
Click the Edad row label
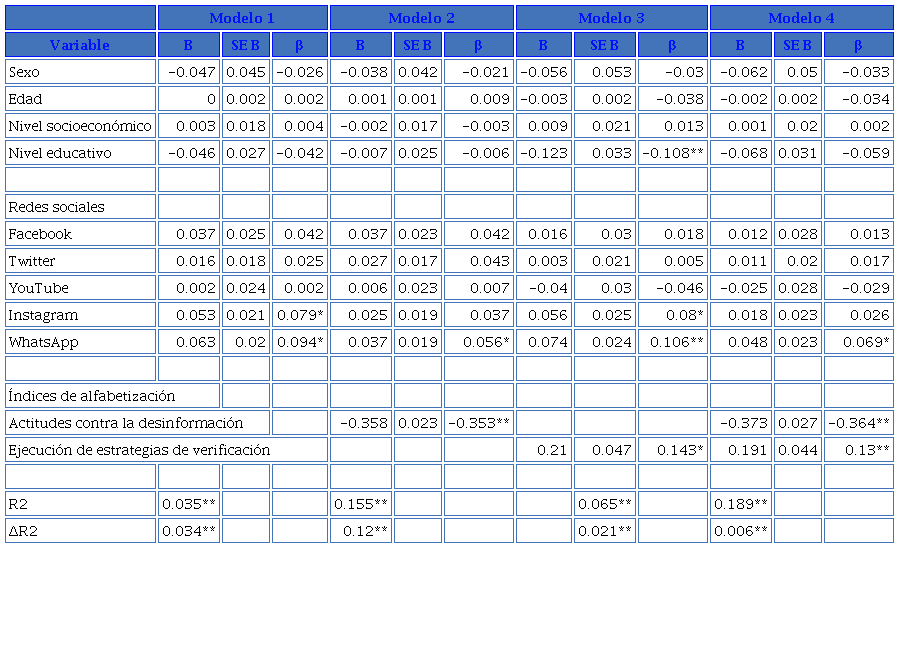click(80, 99)
